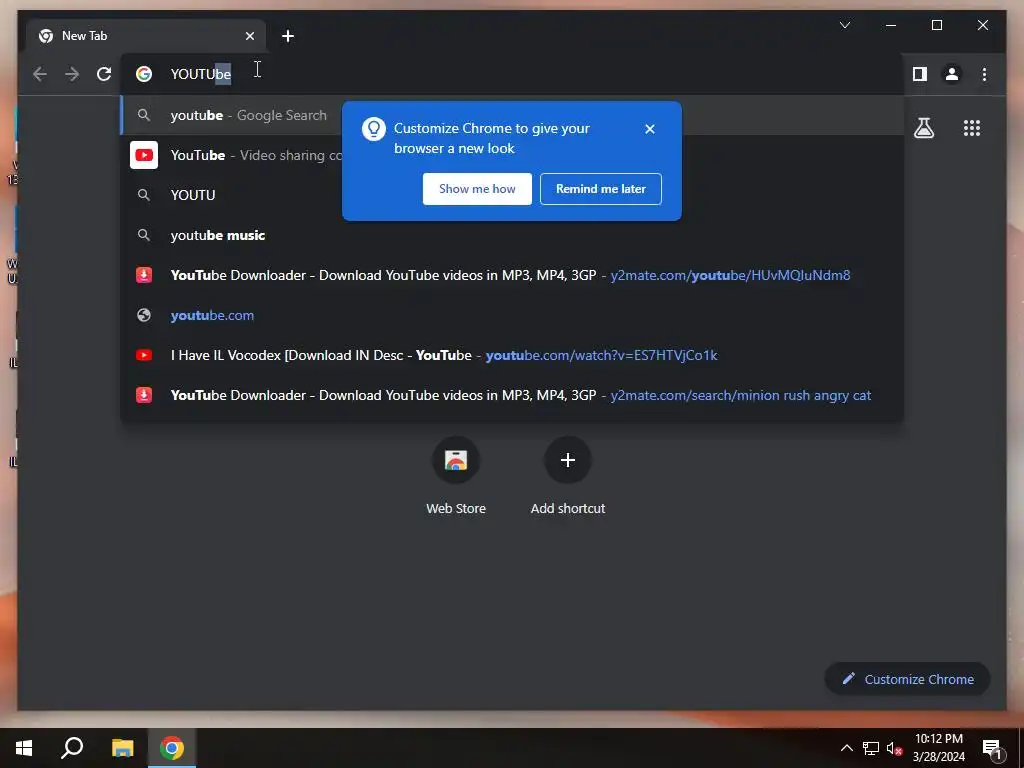Click the muted volume tray icon
Screen dimensions: 1024x768
tap(894, 748)
